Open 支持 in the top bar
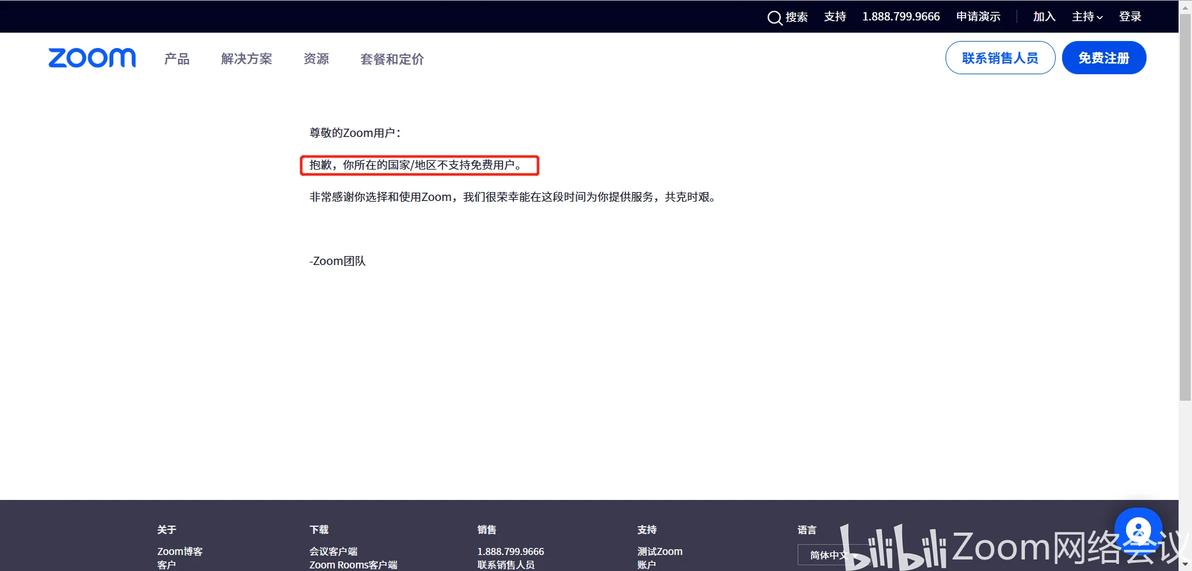This screenshot has height=571, width=1192. (835, 17)
